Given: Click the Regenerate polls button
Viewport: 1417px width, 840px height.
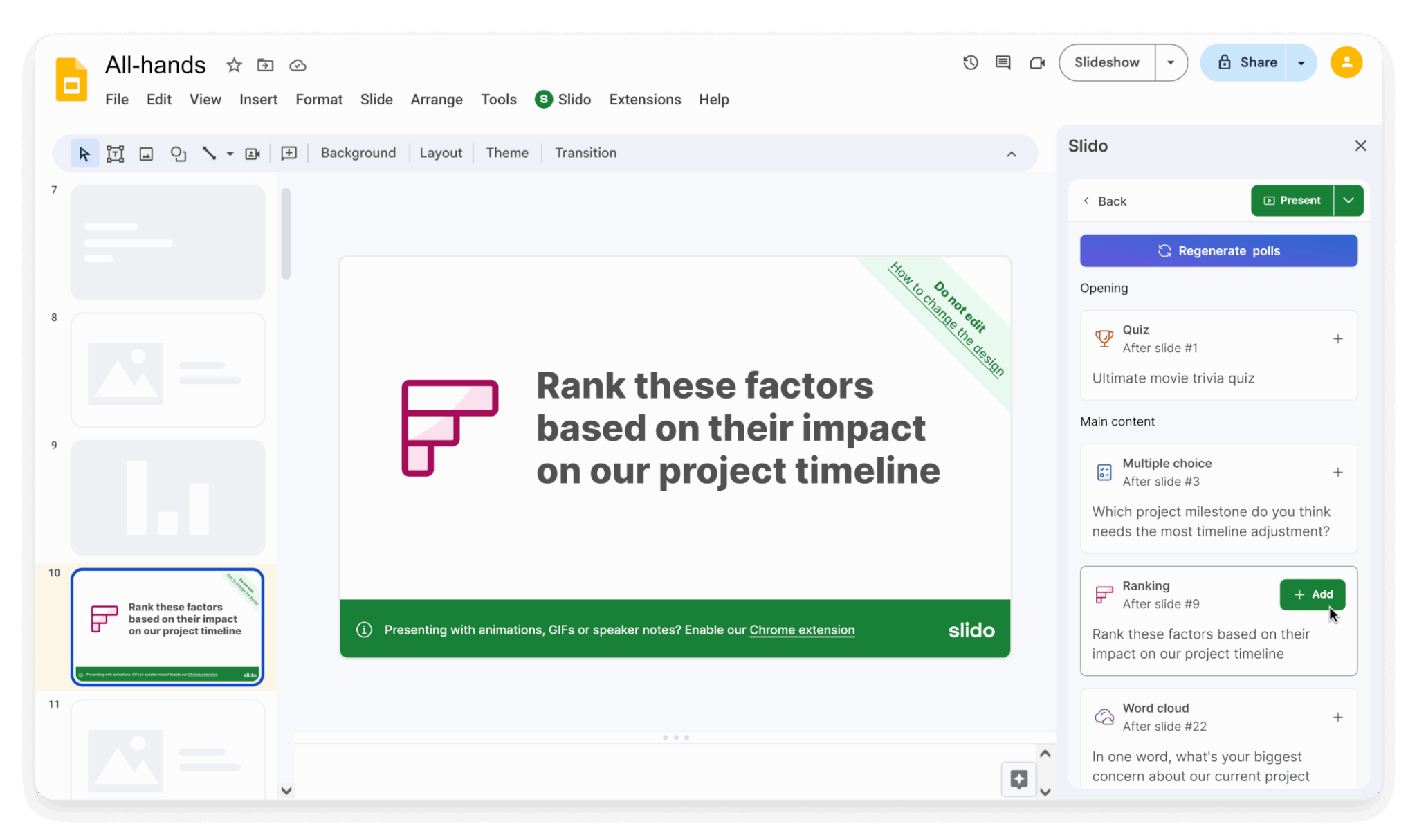Looking at the screenshot, I should (x=1218, y=250).
